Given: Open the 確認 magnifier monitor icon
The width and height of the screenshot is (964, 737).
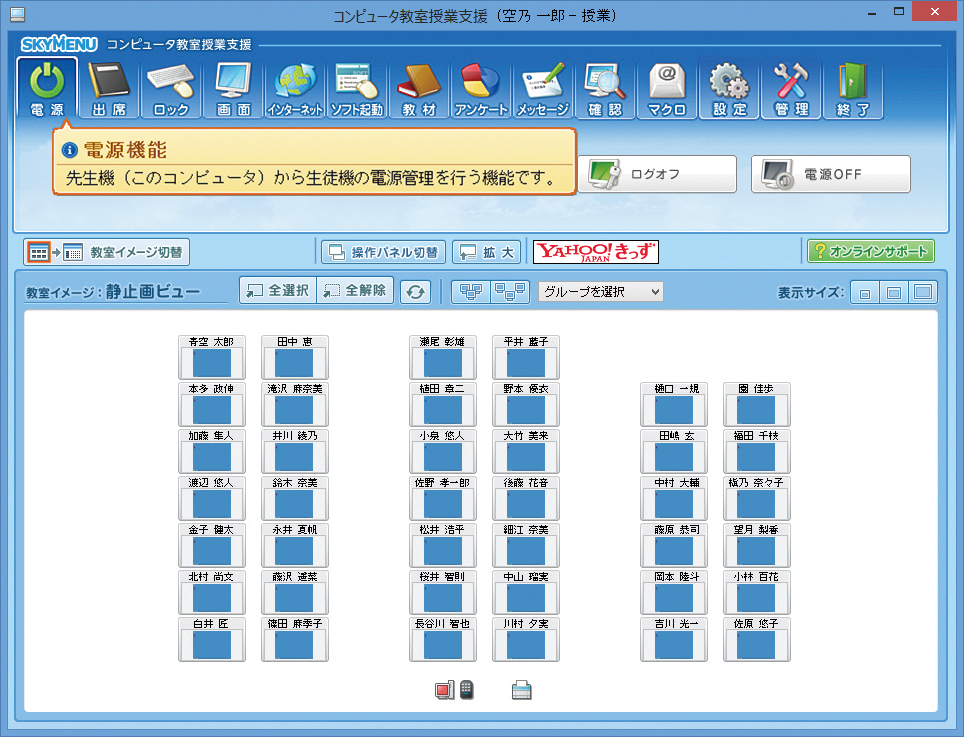Looking at the screenshot, I should 605,89.
